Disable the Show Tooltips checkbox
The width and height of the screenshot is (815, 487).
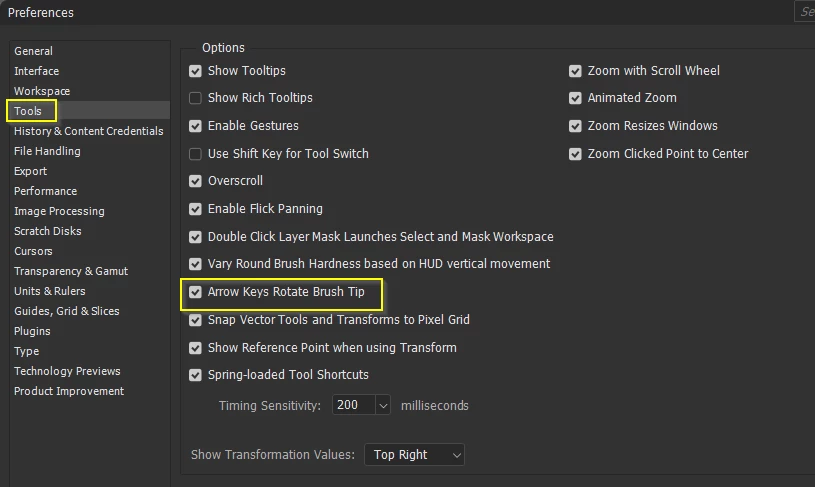(195, 71)
